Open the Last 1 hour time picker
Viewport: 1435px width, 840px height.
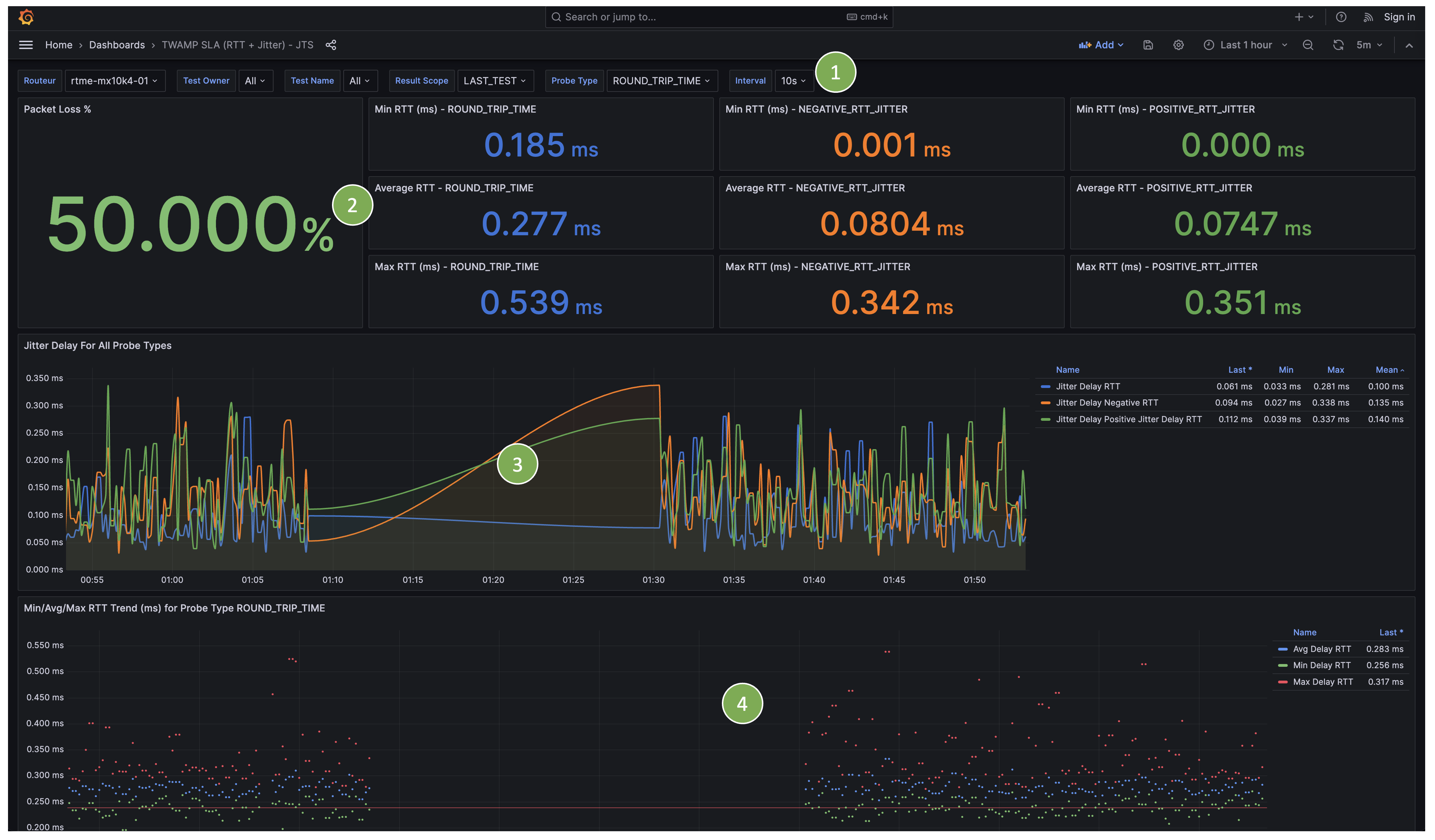(x=1245, y=45)
